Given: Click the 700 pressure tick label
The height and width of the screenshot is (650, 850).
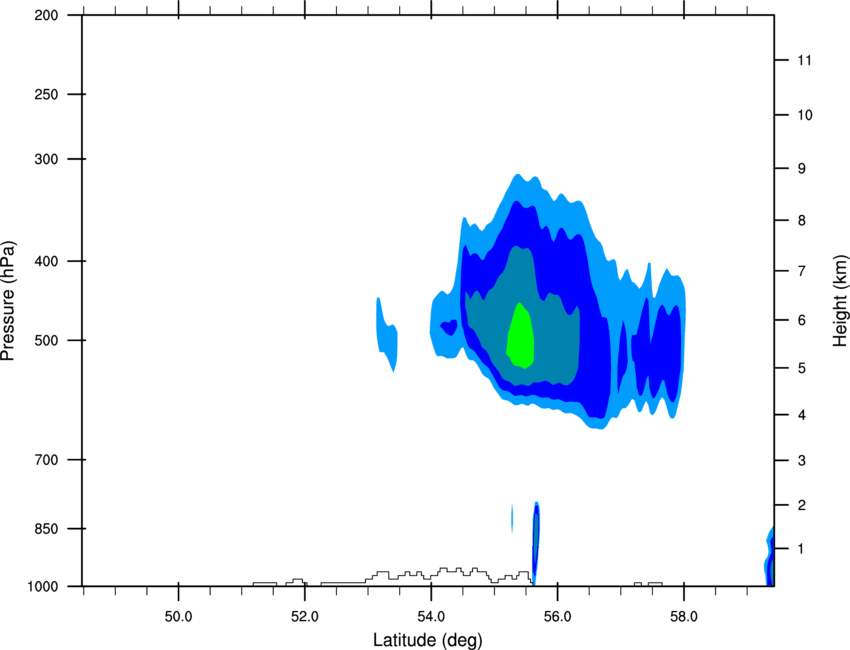Looking at the screenshot, I should [46, 460].
